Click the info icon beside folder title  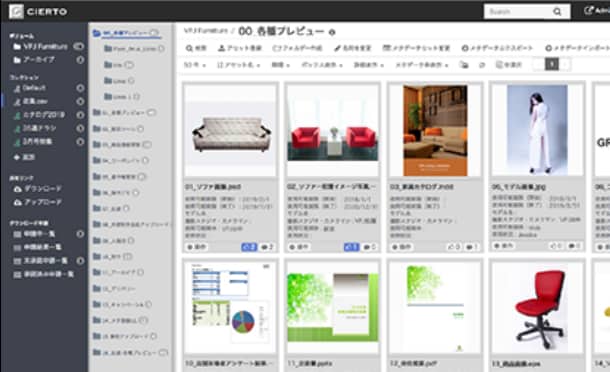pos(332,32)
